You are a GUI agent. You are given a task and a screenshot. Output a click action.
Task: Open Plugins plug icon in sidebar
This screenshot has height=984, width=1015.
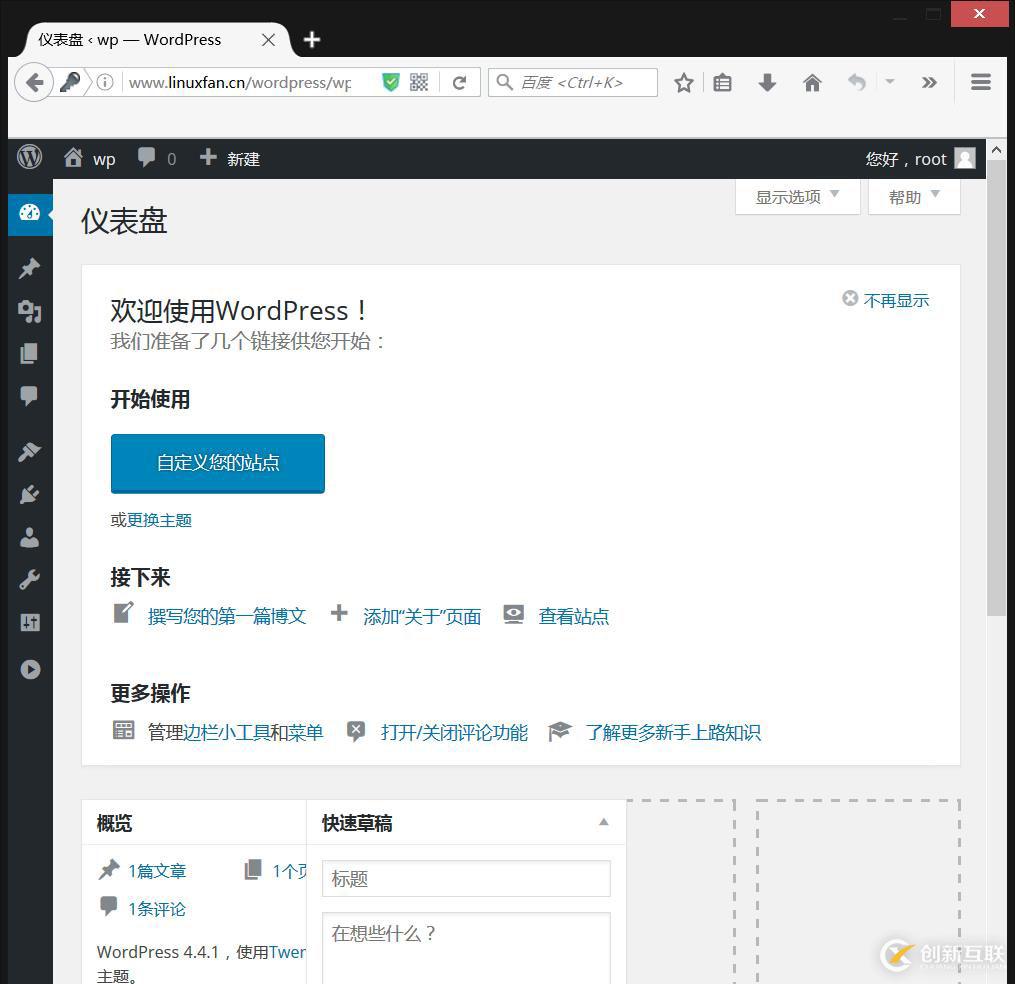30,494
